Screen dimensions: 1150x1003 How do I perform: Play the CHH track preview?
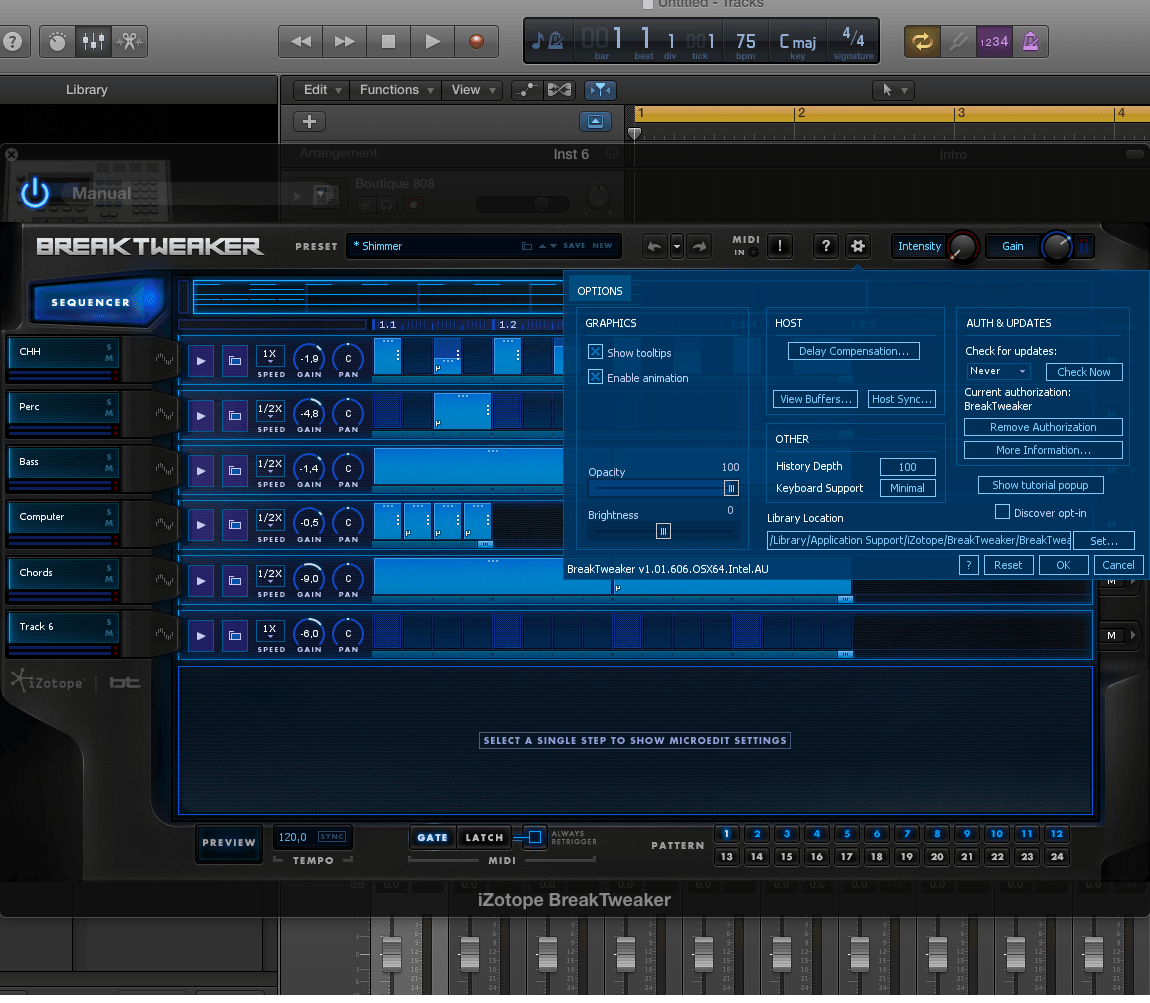(200, 361)
